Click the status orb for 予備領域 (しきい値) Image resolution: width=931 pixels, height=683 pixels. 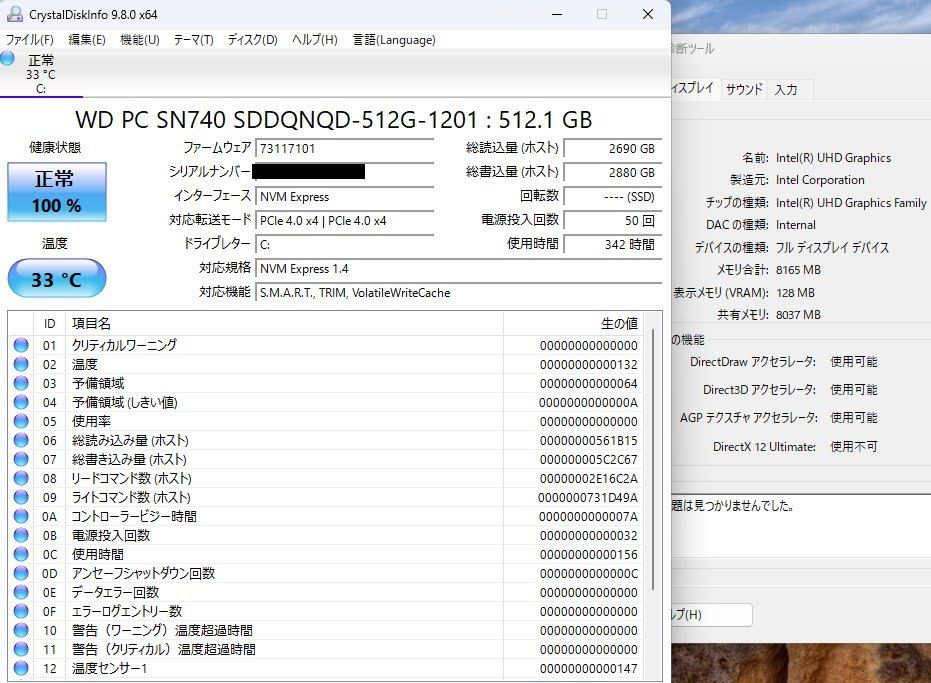21,402
